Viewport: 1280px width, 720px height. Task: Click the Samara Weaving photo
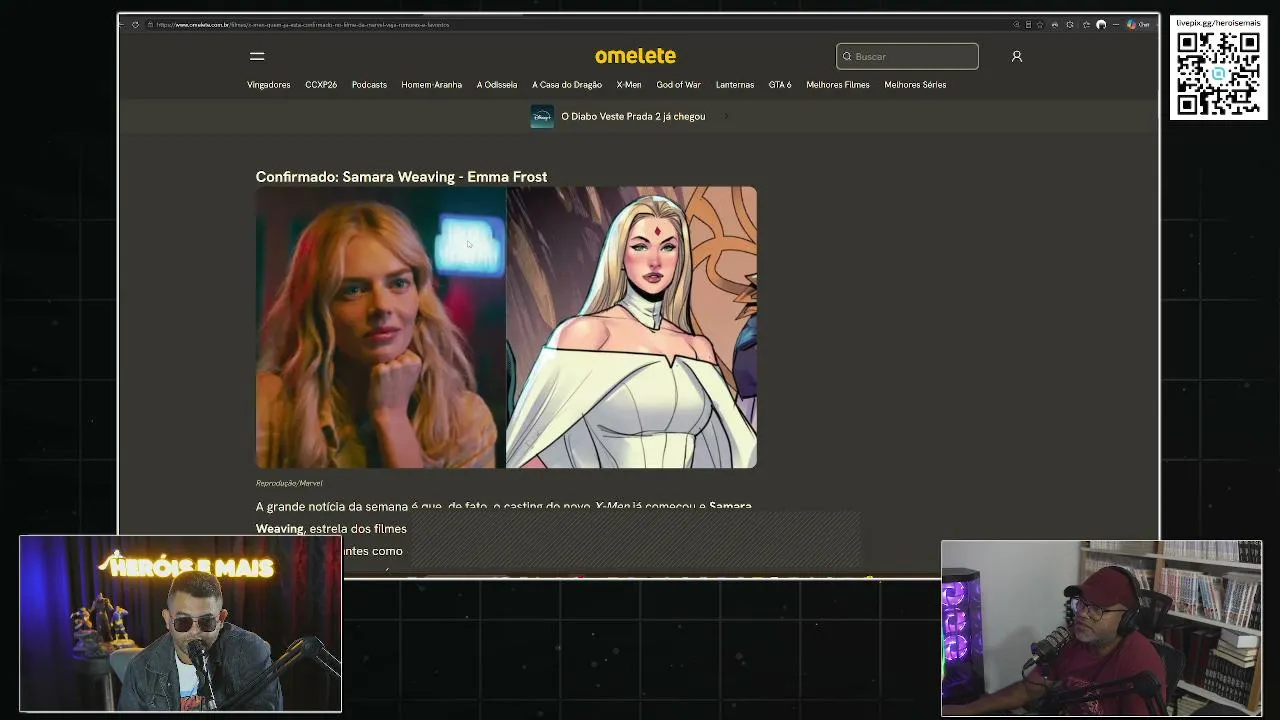[381, 327]
